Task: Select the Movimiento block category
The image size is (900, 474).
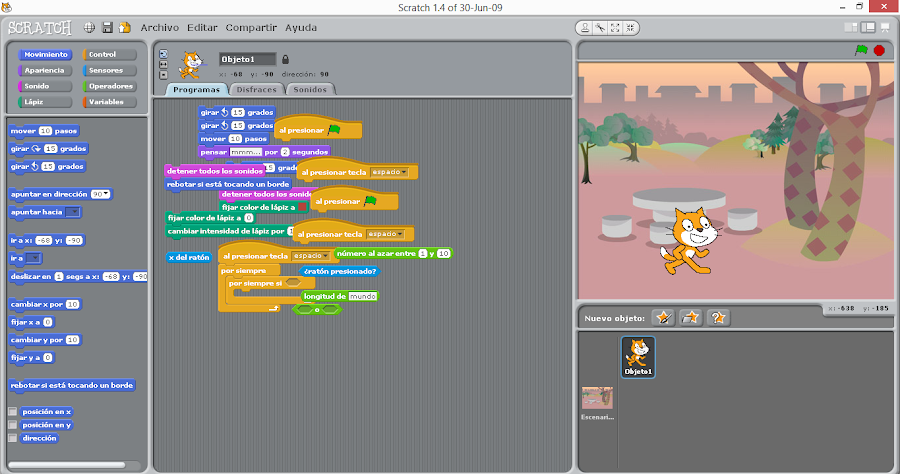Action: pos(45,55)
